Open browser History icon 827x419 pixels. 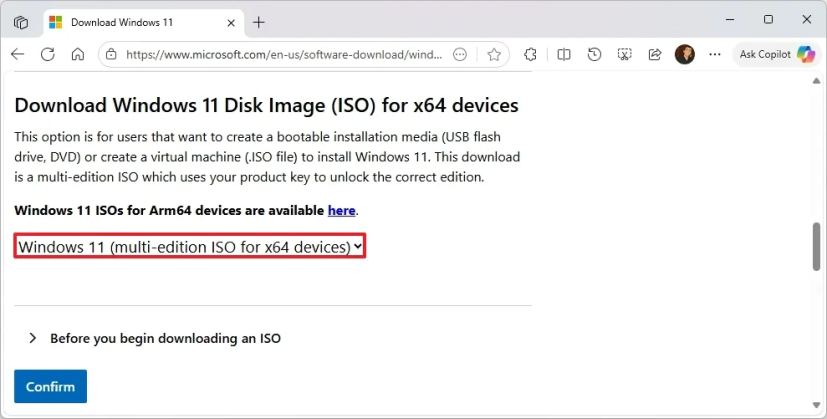coord(594,55)
